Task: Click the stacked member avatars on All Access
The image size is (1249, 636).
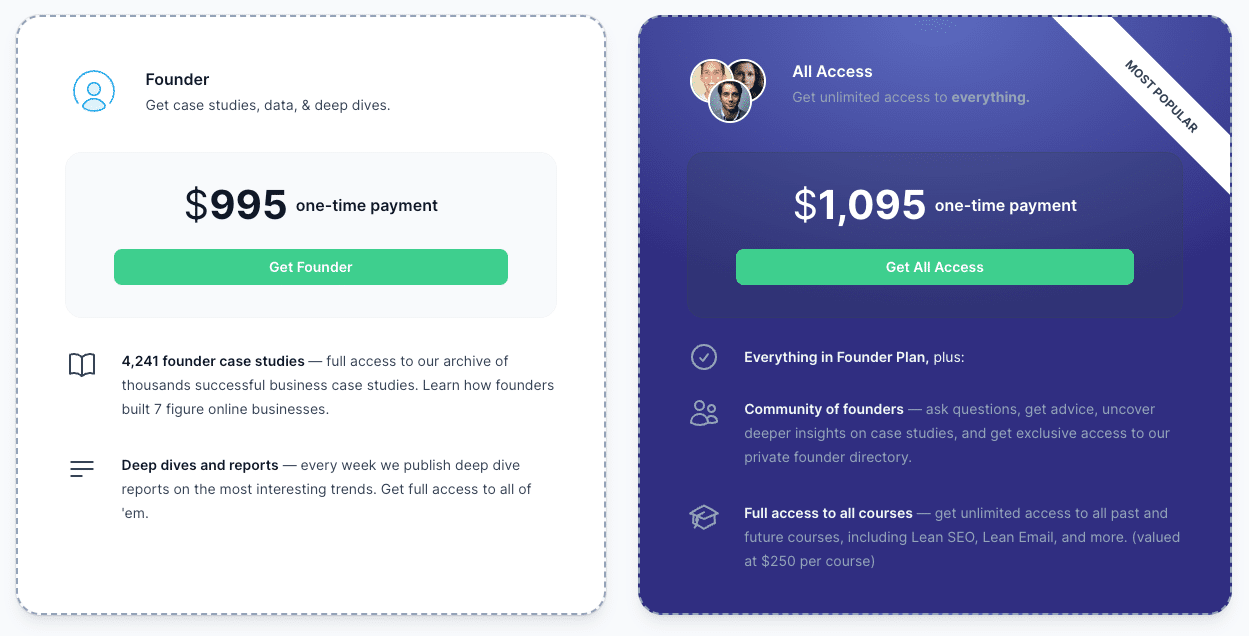Action: point(727,90)
